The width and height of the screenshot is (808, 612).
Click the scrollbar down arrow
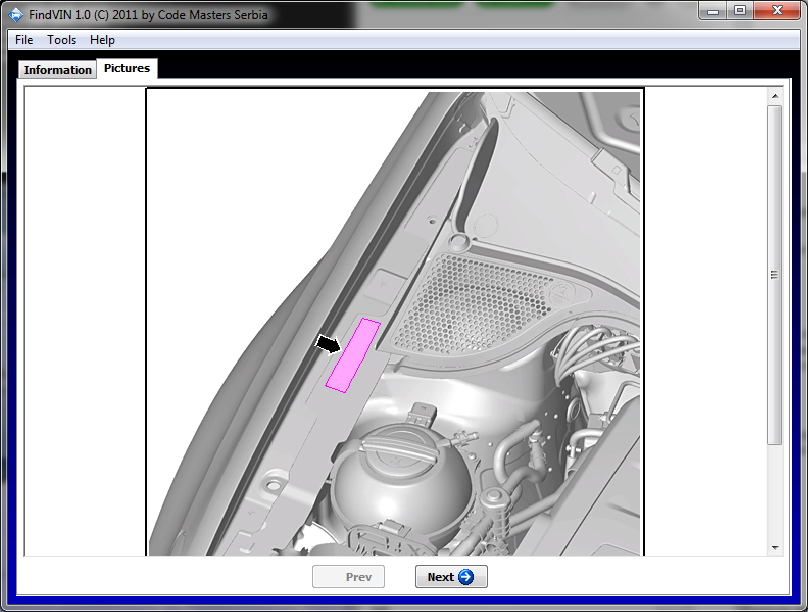(775, 548)
